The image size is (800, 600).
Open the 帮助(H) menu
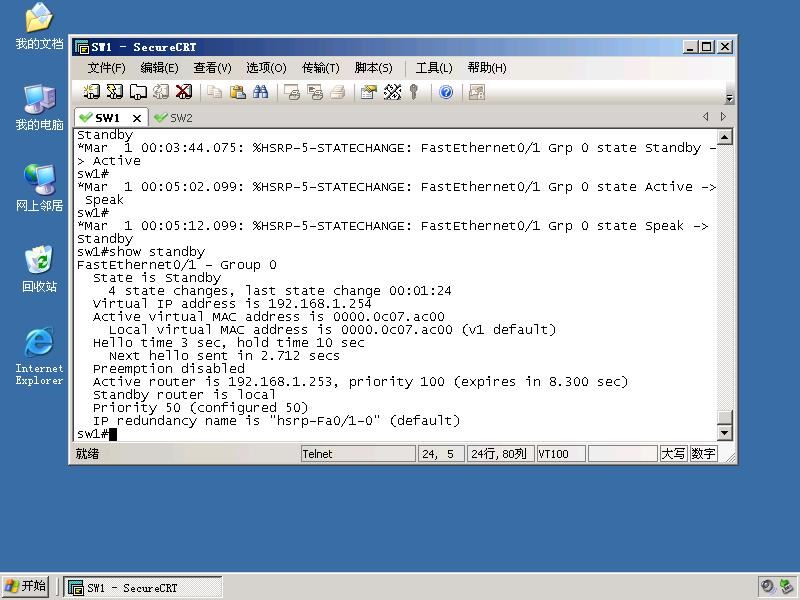(487, 68)
